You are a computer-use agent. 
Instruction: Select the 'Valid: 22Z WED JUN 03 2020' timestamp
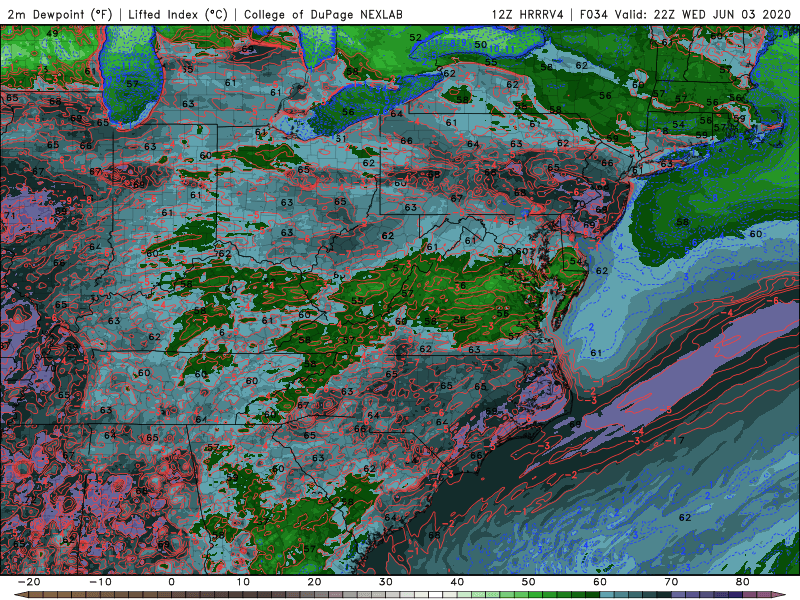tap(703, 15)
